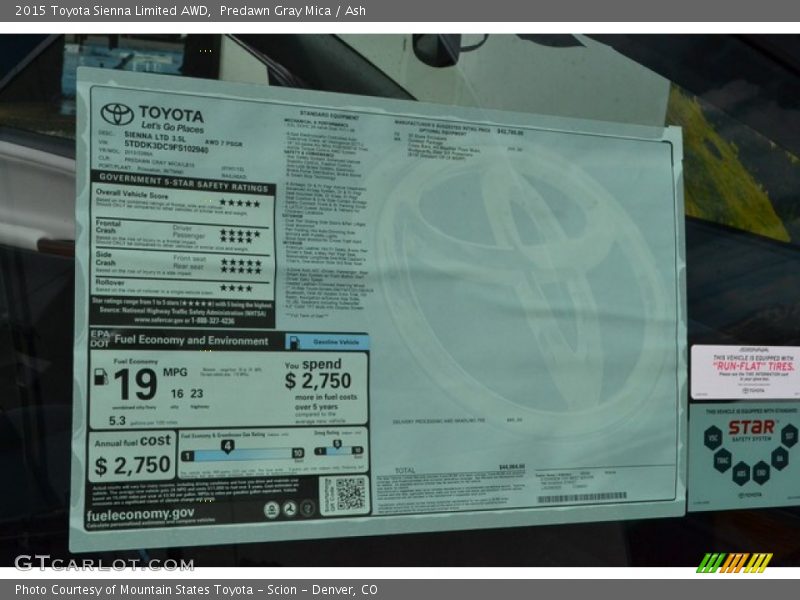
Task: Click the BA hexagon on Star Safety sticker
Action: (780, 458)
